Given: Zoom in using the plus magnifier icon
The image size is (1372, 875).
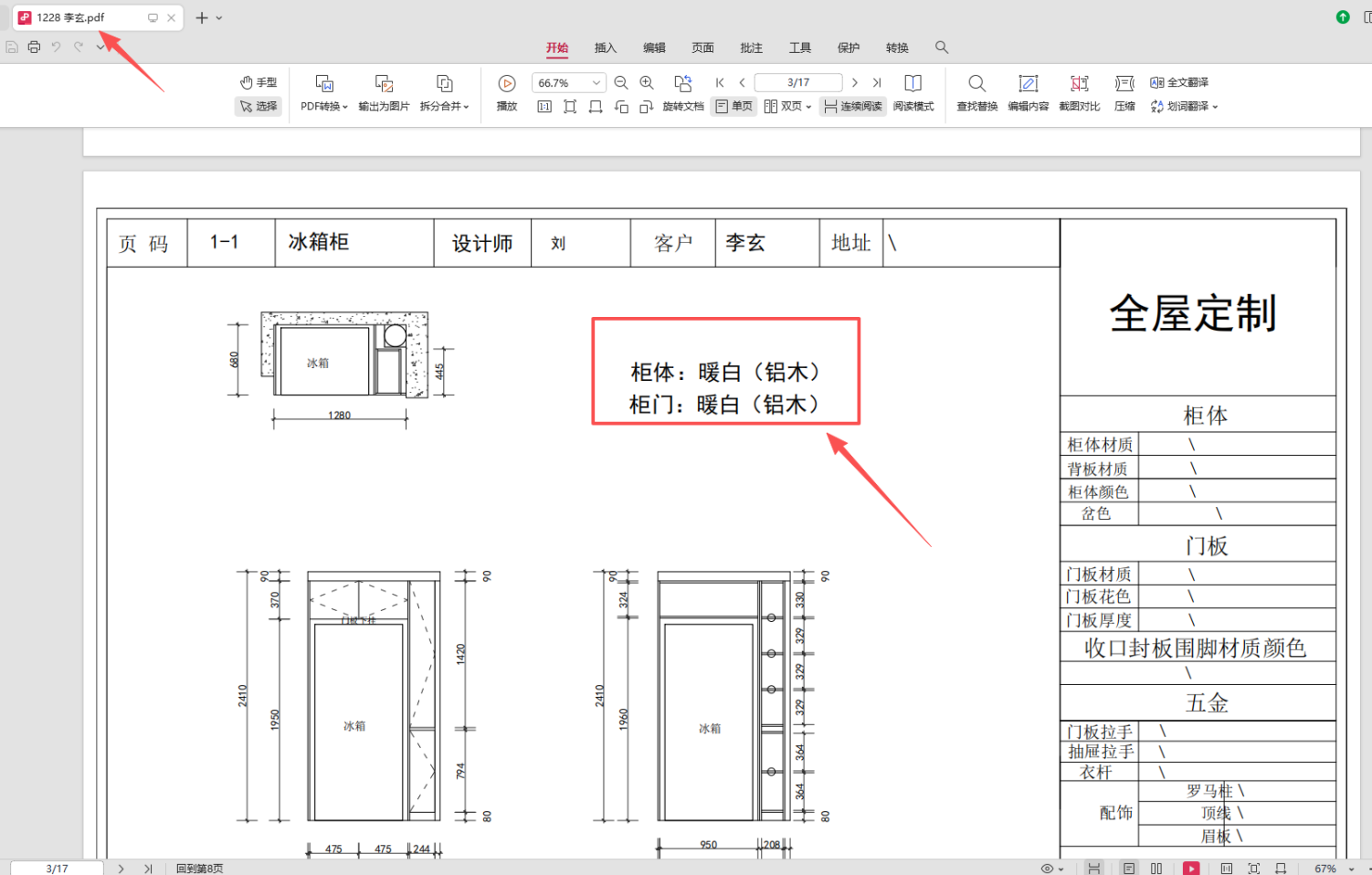Looking at the screenshot, I should point(647,83).
